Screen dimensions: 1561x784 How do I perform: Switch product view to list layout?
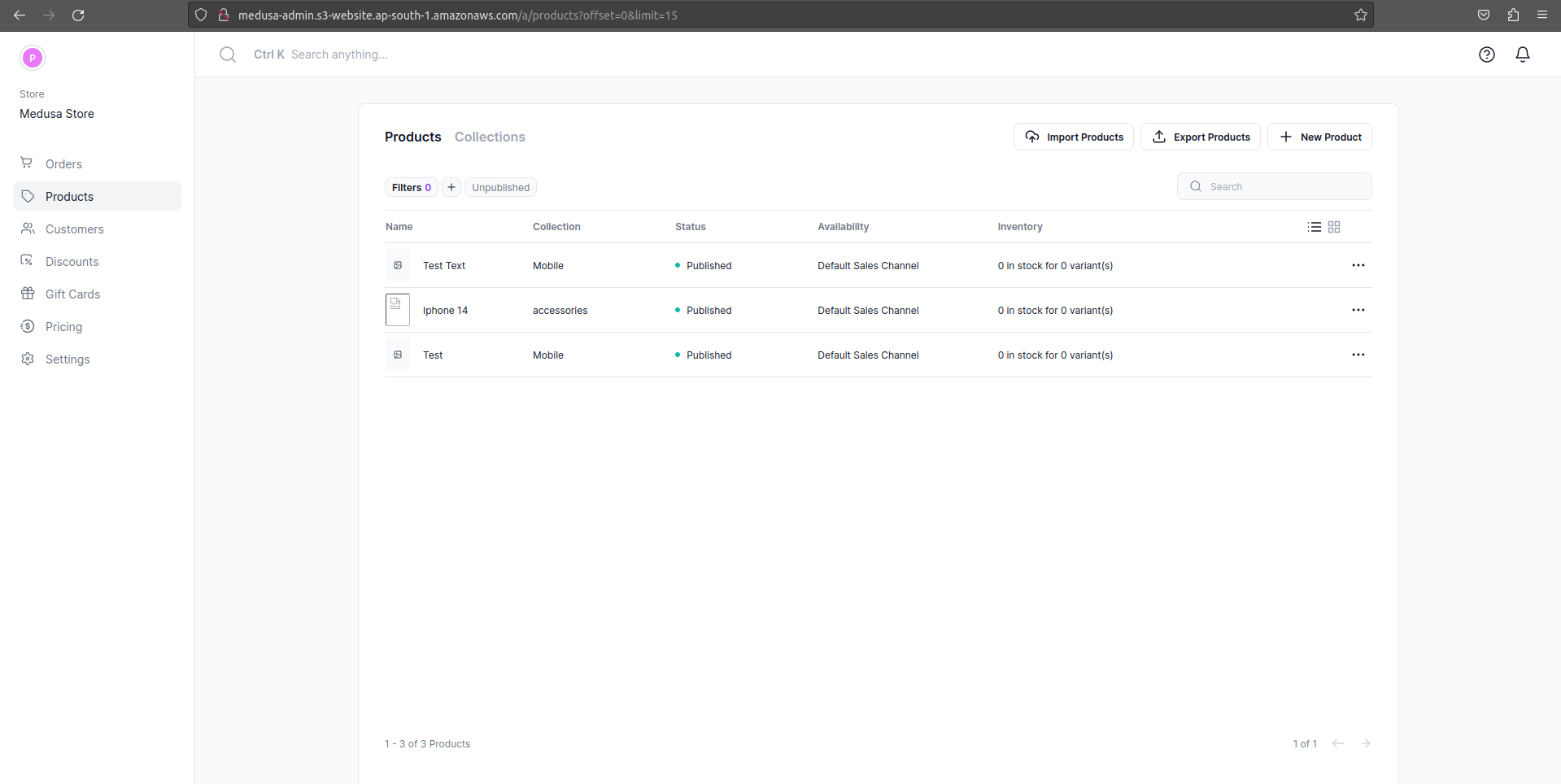pyautogui.click(x=1315, y=226)
